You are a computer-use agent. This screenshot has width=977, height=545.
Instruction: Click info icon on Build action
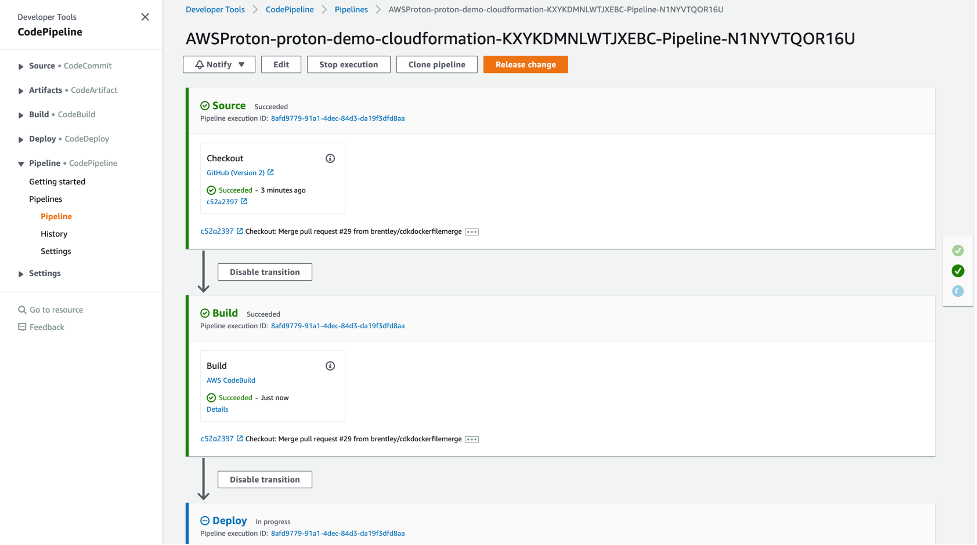[330, 366]
